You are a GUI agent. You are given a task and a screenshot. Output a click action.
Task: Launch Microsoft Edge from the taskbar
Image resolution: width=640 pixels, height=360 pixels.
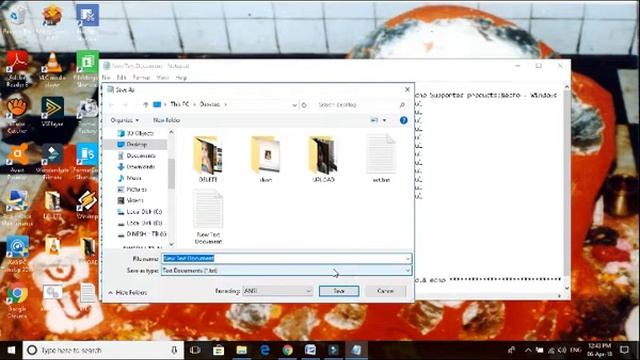(265, 350)
